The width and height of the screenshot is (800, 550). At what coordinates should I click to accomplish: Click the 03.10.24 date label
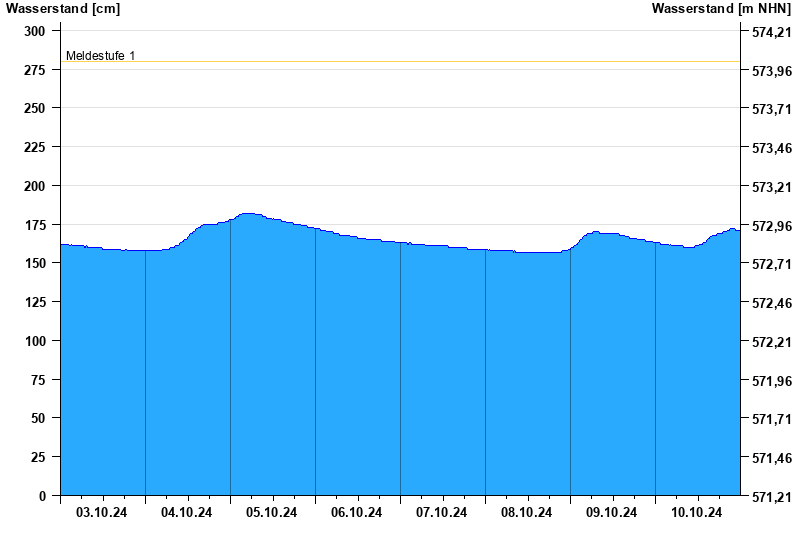tap(102, 513)
